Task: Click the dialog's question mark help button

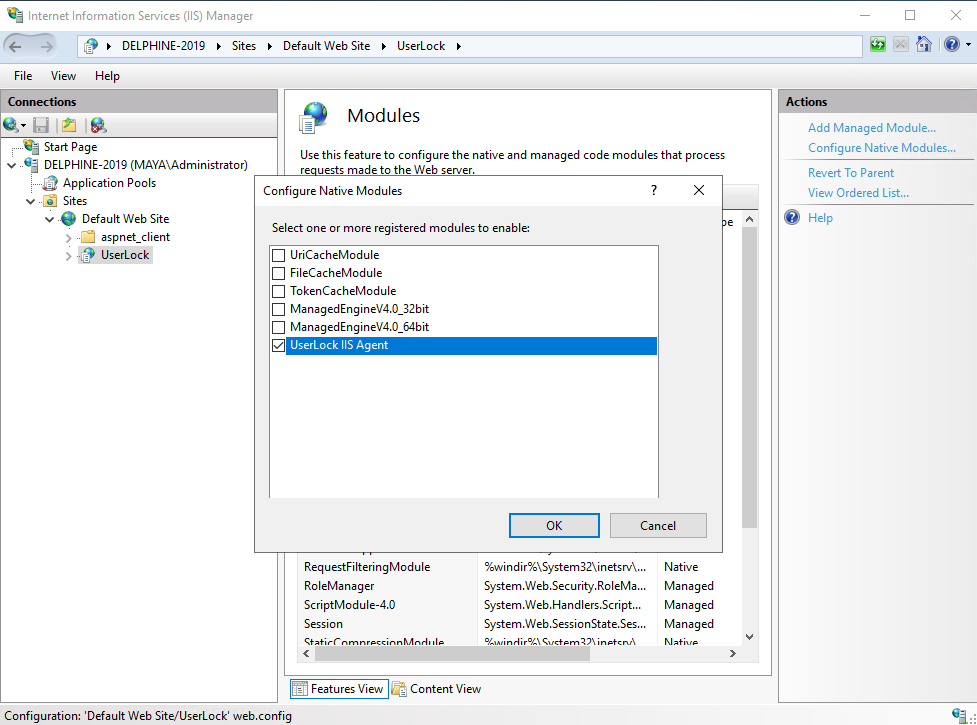Action: click(x=654, y=191)
